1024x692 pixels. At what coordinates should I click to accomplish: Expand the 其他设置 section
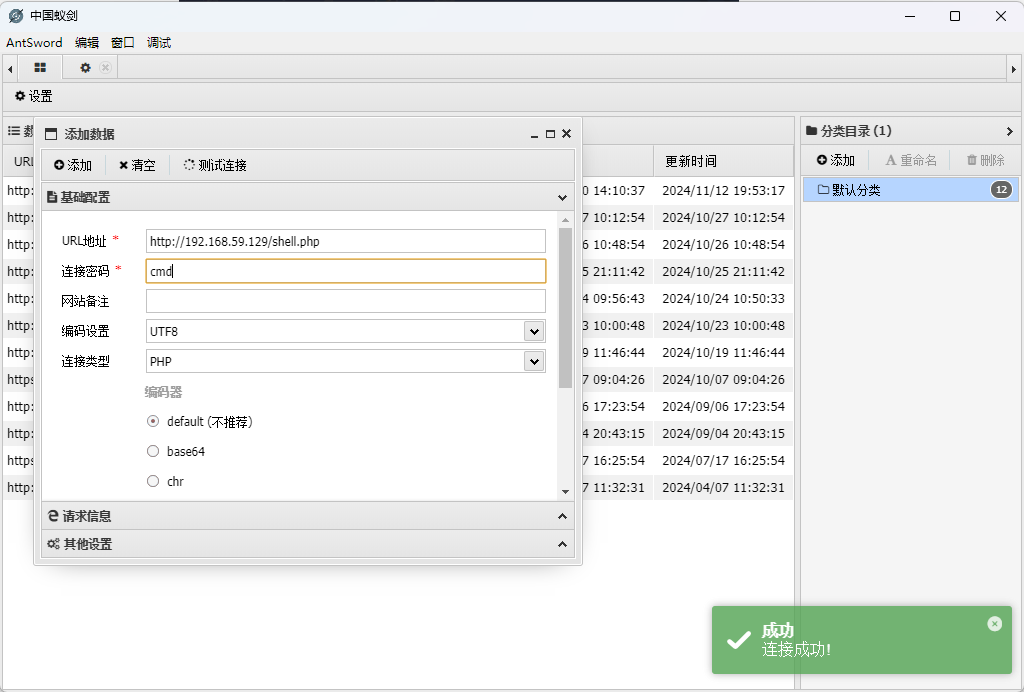coord(306,544)
